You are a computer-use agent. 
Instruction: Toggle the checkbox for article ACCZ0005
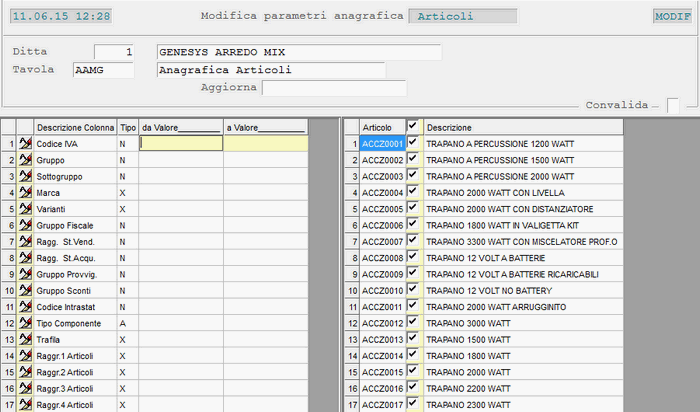click(413, 208)
